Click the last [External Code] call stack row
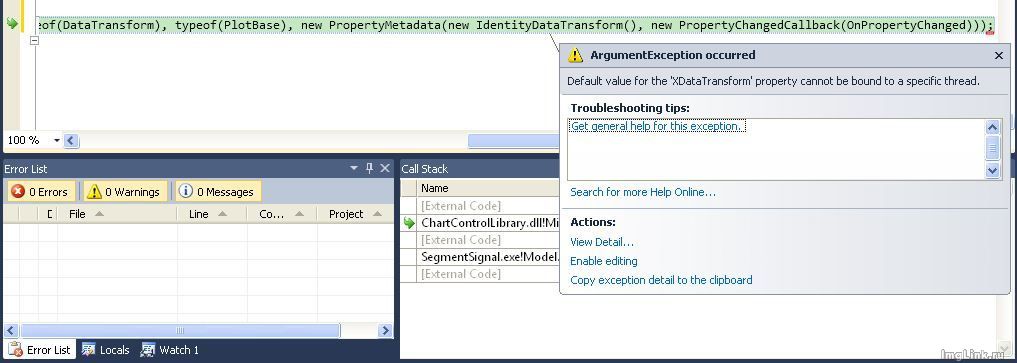The image size is (1017, 363). point(490,274)
